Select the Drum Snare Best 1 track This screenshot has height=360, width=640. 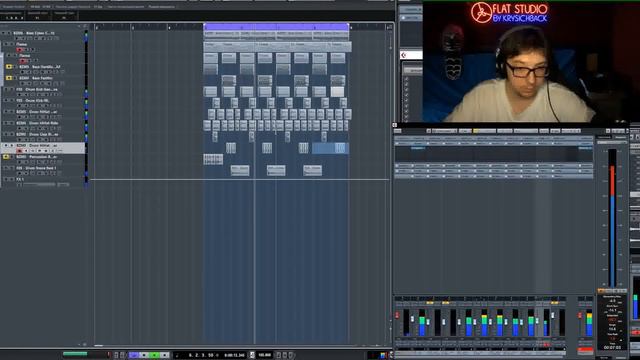click(36, 168)
